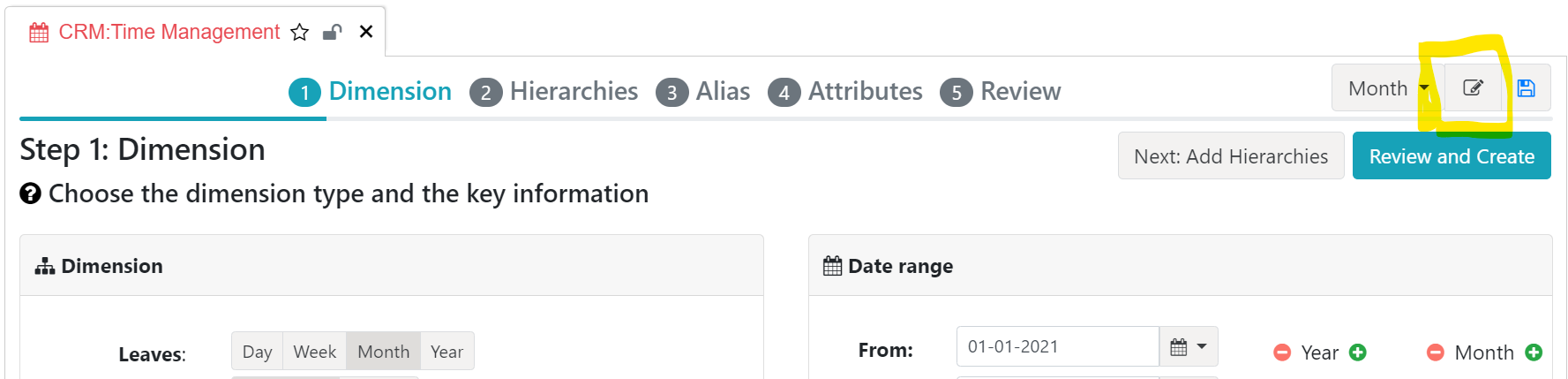Click the star favorite icon on the tab
Screen dimensions: 1568x379
(300, 33)
